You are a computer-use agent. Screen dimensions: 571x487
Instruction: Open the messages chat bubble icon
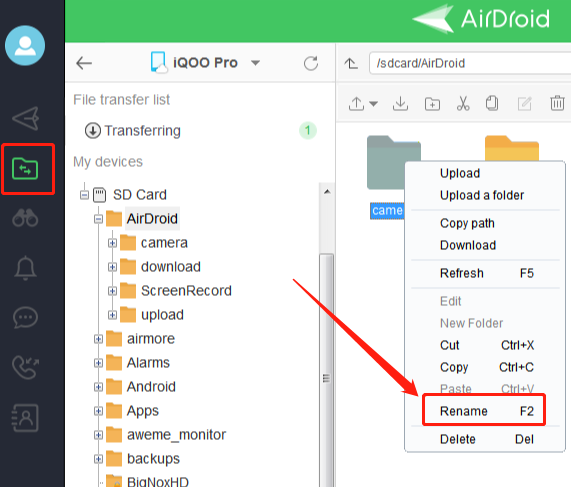pyautogui.click(x=25, y=317)
